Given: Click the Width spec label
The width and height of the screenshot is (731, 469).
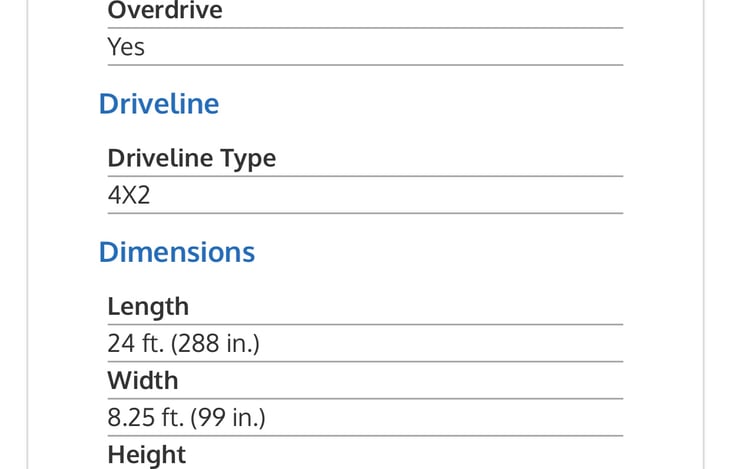Looking at the screenshot, I should point(143,380).
